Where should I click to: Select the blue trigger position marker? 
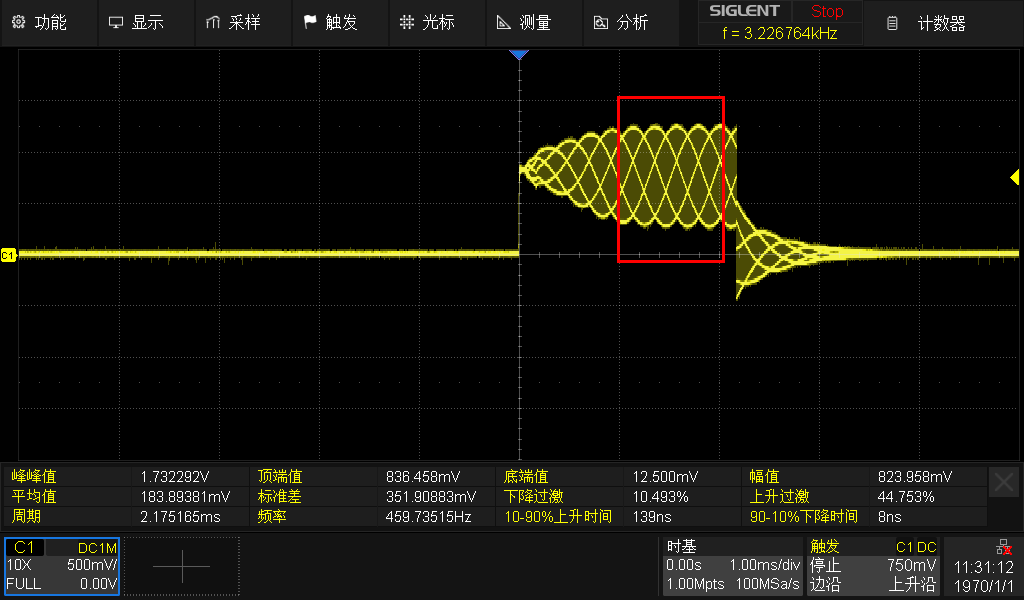pos(518,55)
